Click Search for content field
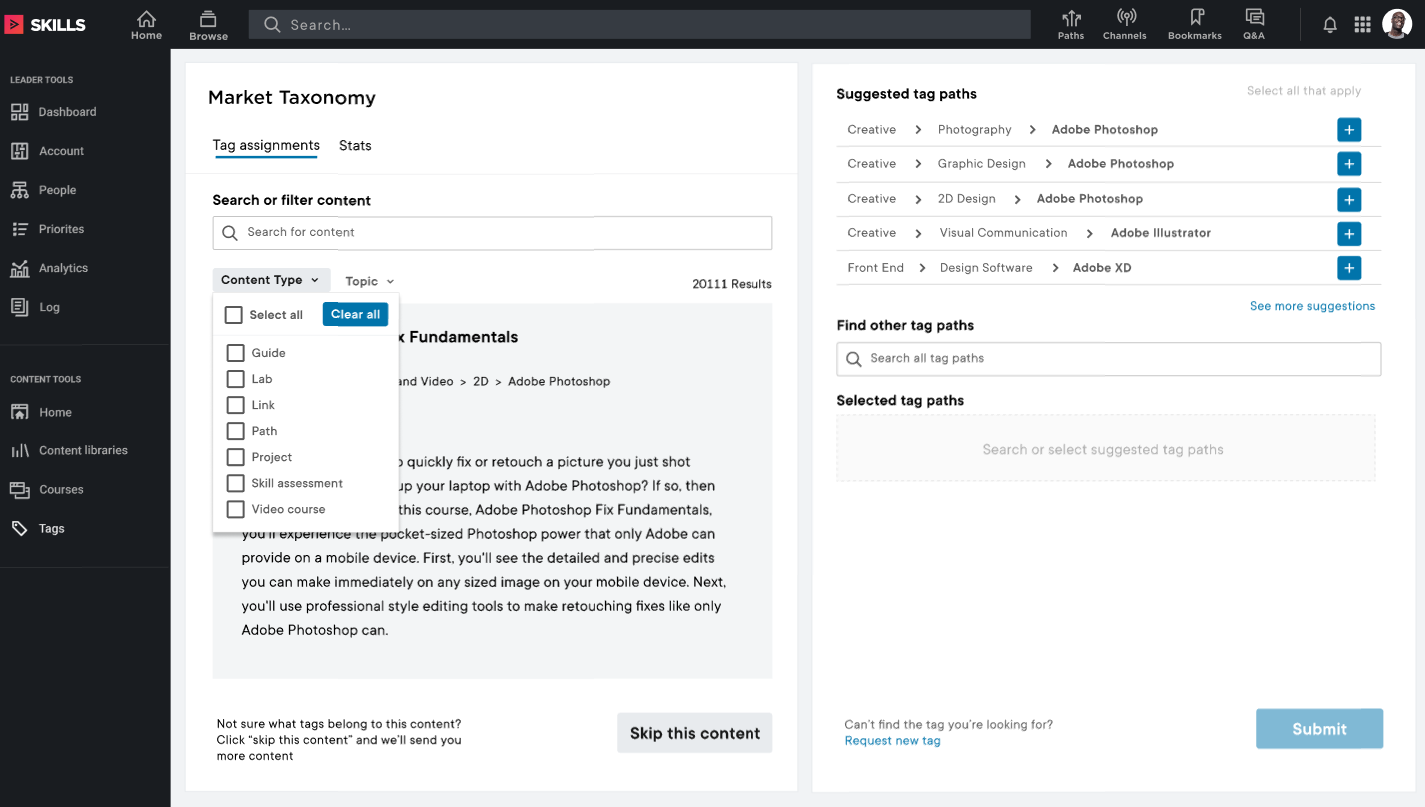Image resolution: width=1425 pixels, height=807 pixels. tap(492, 232)
